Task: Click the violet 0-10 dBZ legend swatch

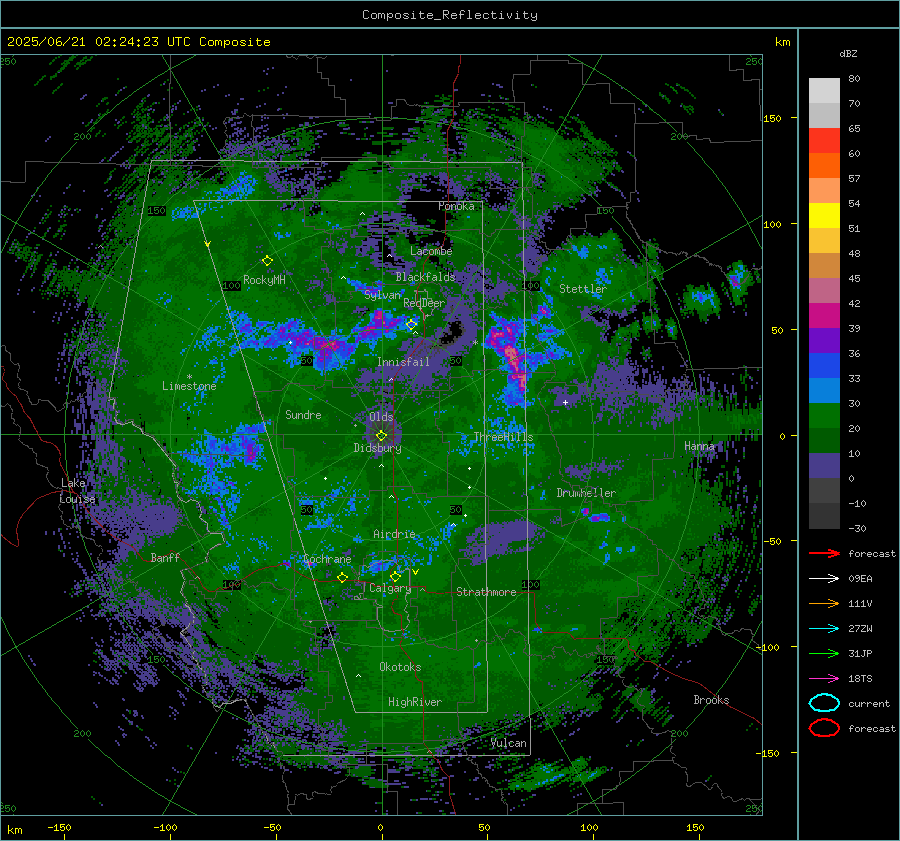Action: (x=824, y=466)
